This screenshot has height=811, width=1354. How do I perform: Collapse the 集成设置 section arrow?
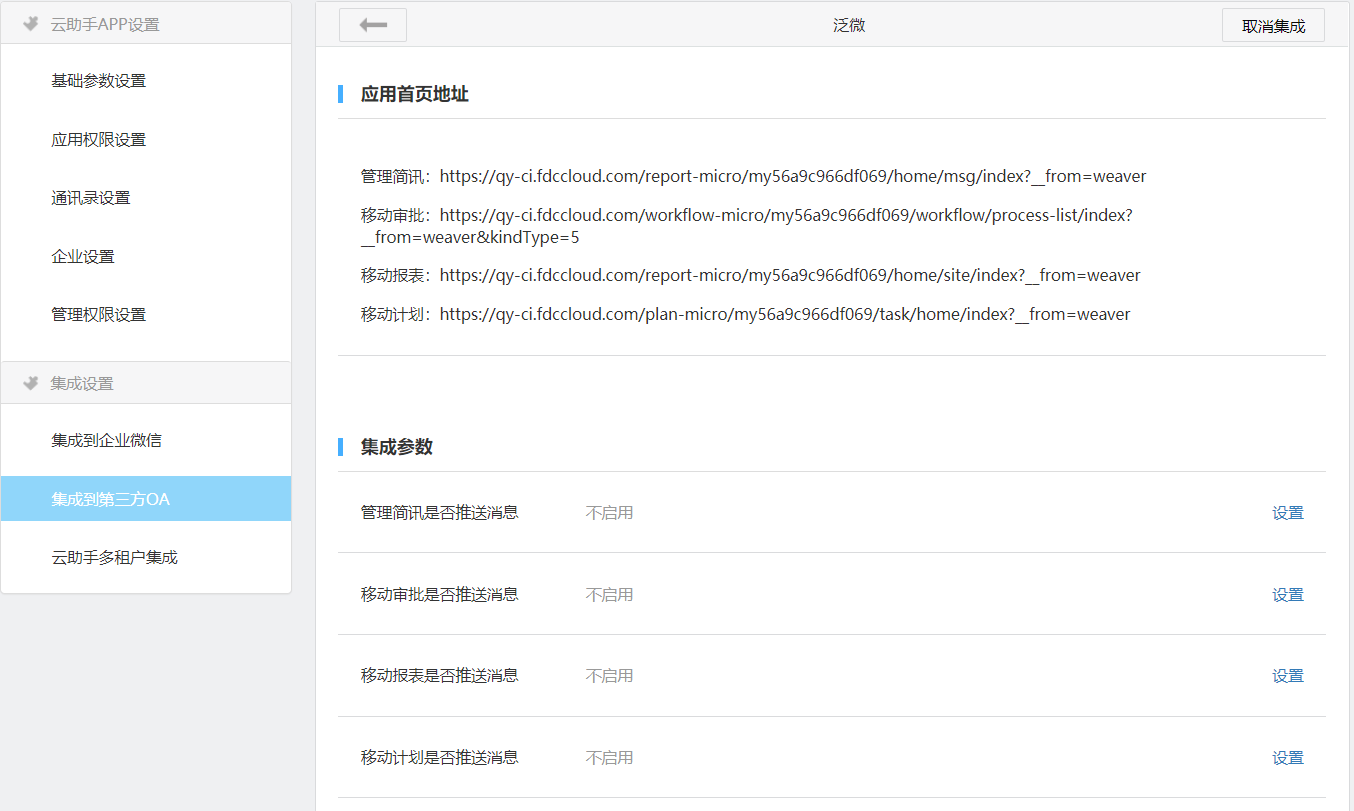(x=31, y=383)
